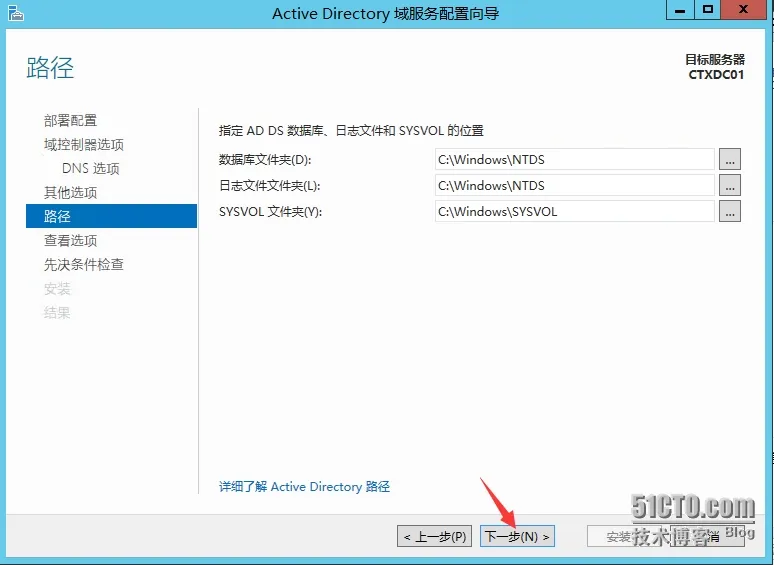Screen dimensions: 774x565
Task: Click the 指定 AD DS 数据库 description text
Action: (351, 131)
